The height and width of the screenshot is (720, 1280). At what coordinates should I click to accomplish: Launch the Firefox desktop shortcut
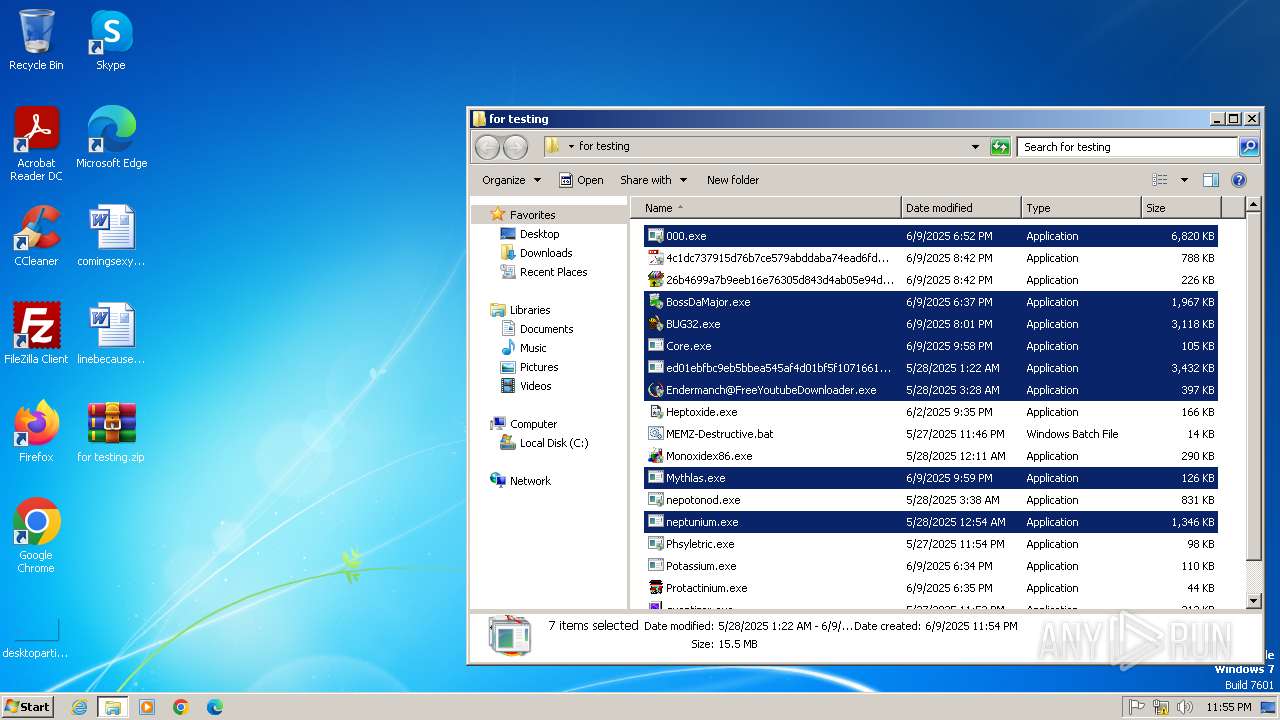36,431
